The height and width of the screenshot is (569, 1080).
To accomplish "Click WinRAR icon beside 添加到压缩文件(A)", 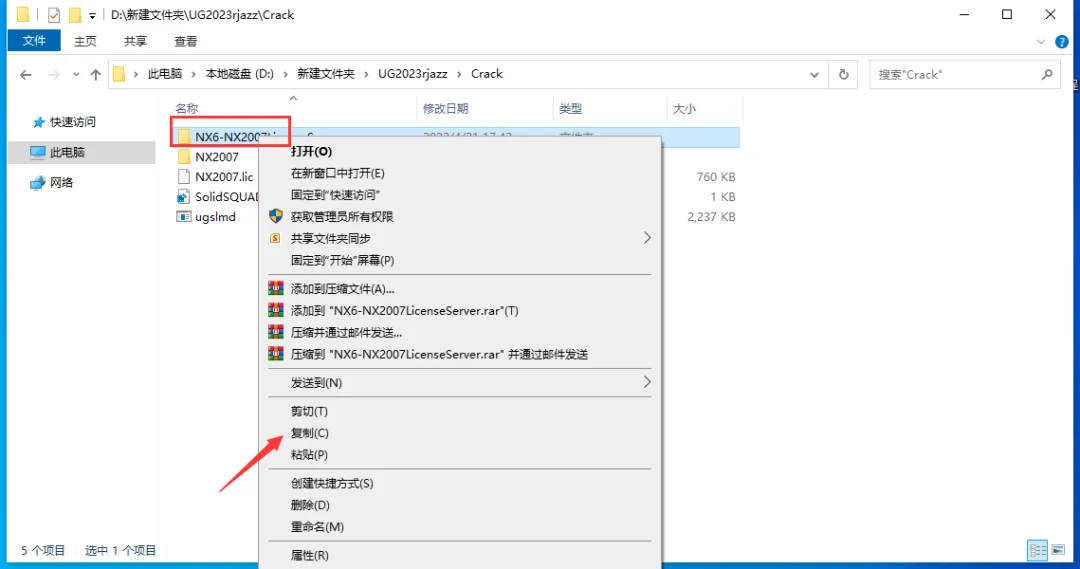I will [x=276, y=289].
